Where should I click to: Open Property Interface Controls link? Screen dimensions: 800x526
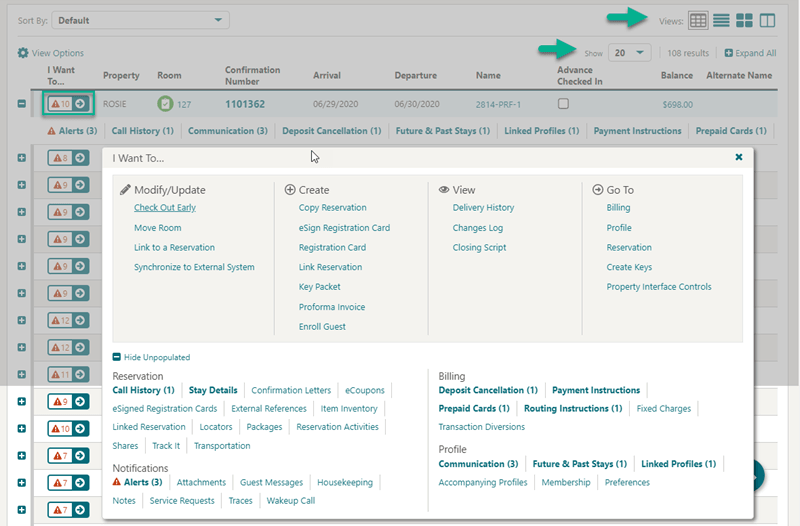point(659,287)
